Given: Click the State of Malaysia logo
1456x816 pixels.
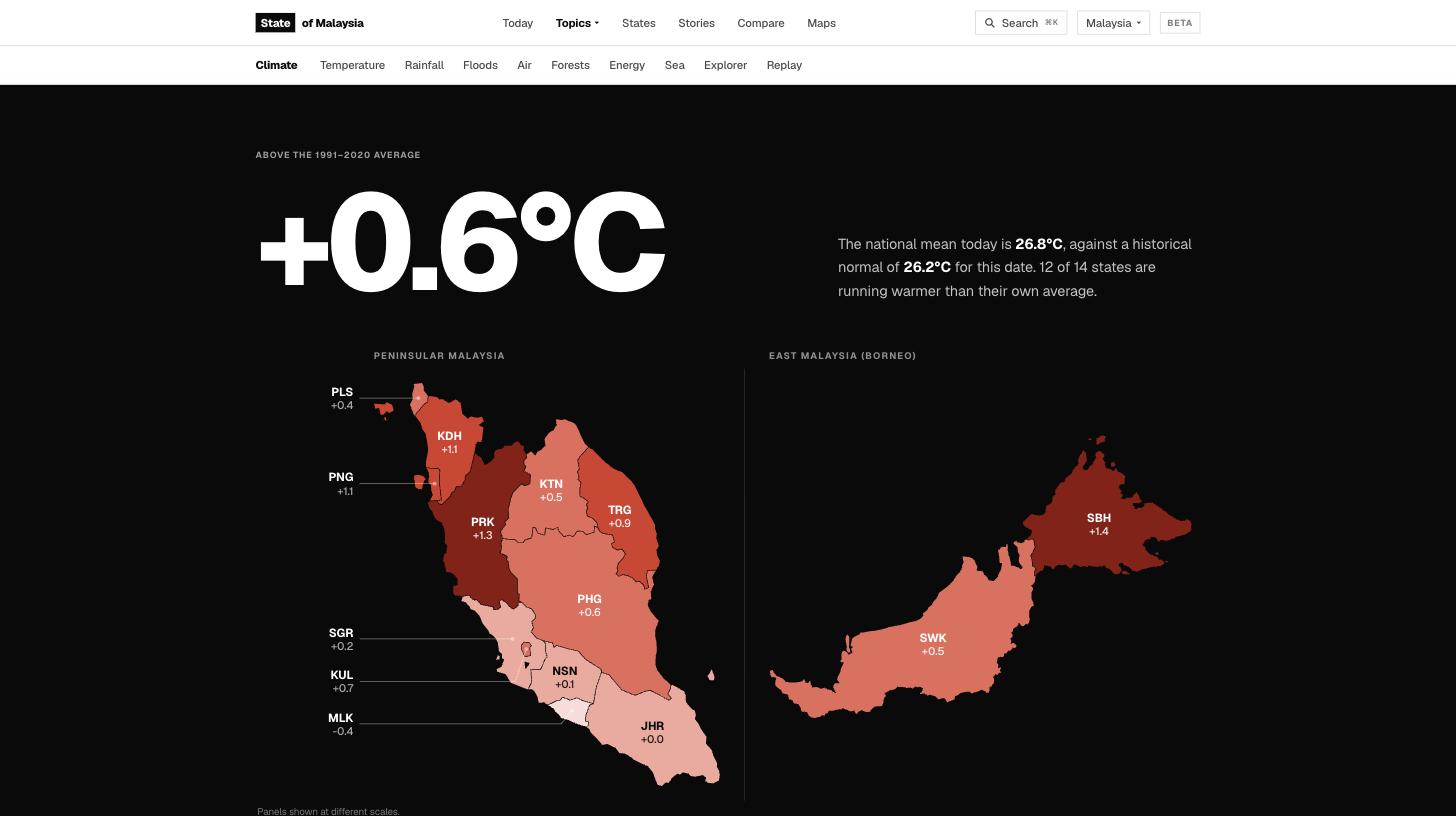Looking at the screenshot, I should tap(310, 23).
